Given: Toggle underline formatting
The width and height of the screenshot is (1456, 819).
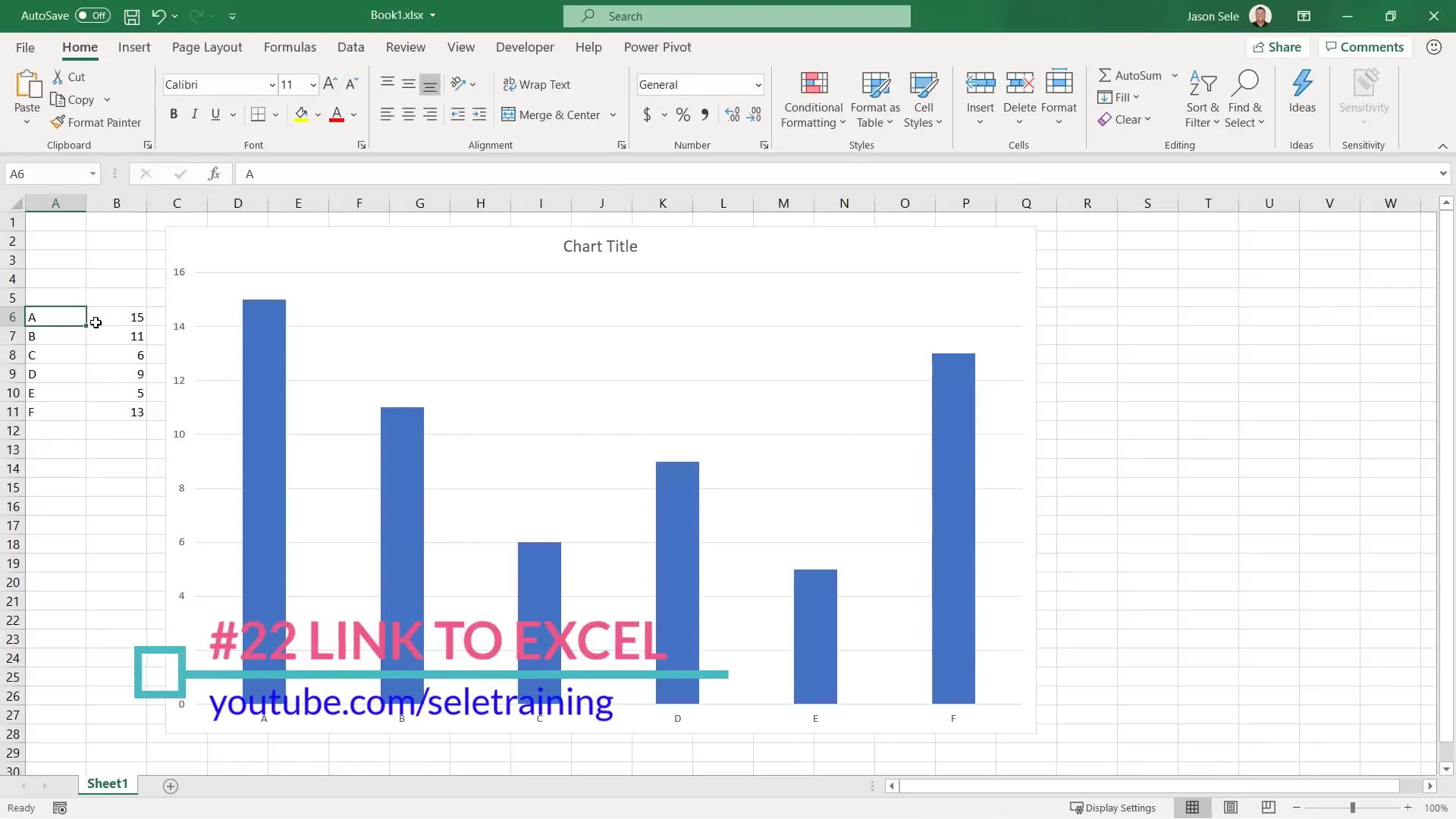Looking at the screenshot, I should pyautogui.click(x=215, y=115).
